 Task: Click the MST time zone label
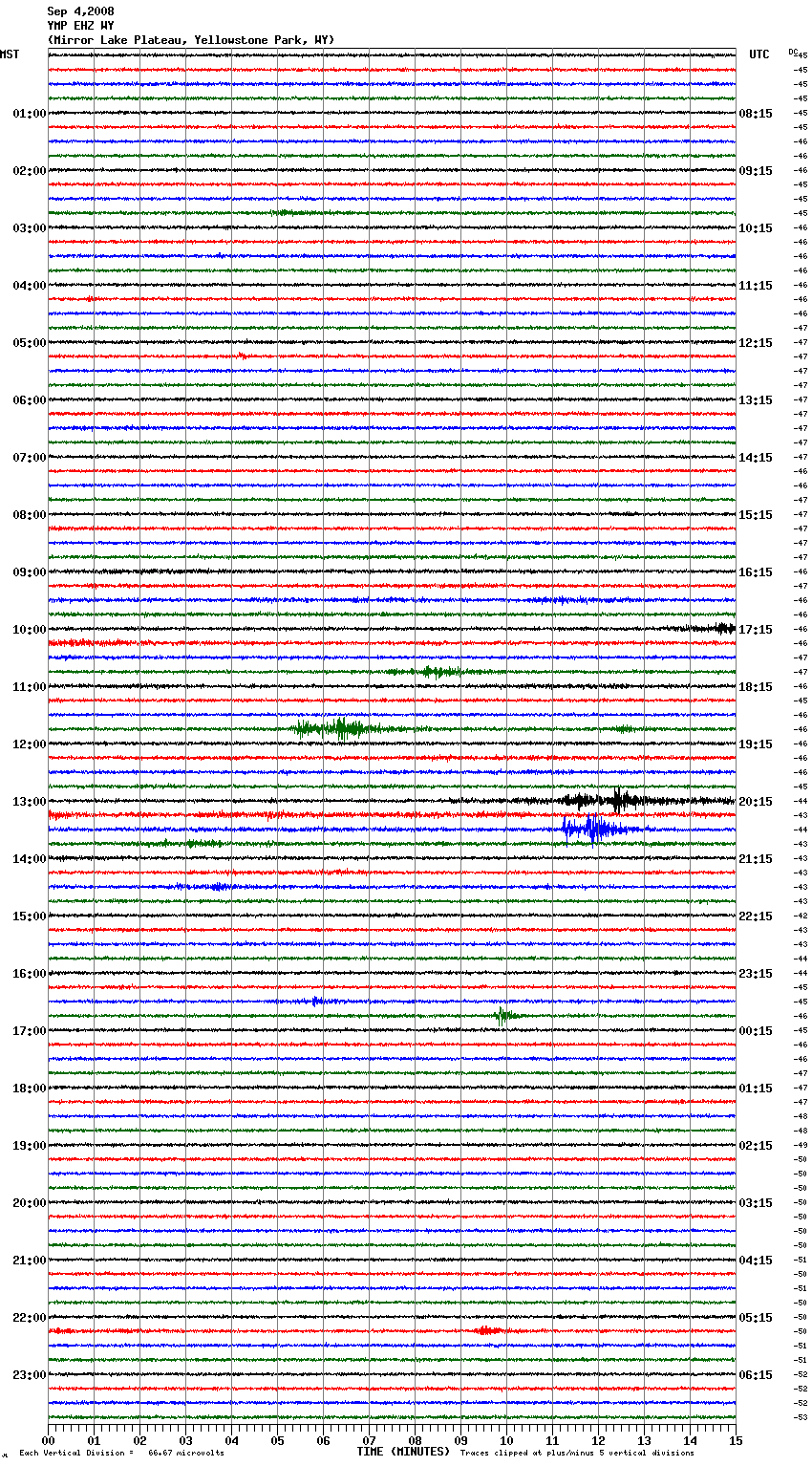pos(10,54)
